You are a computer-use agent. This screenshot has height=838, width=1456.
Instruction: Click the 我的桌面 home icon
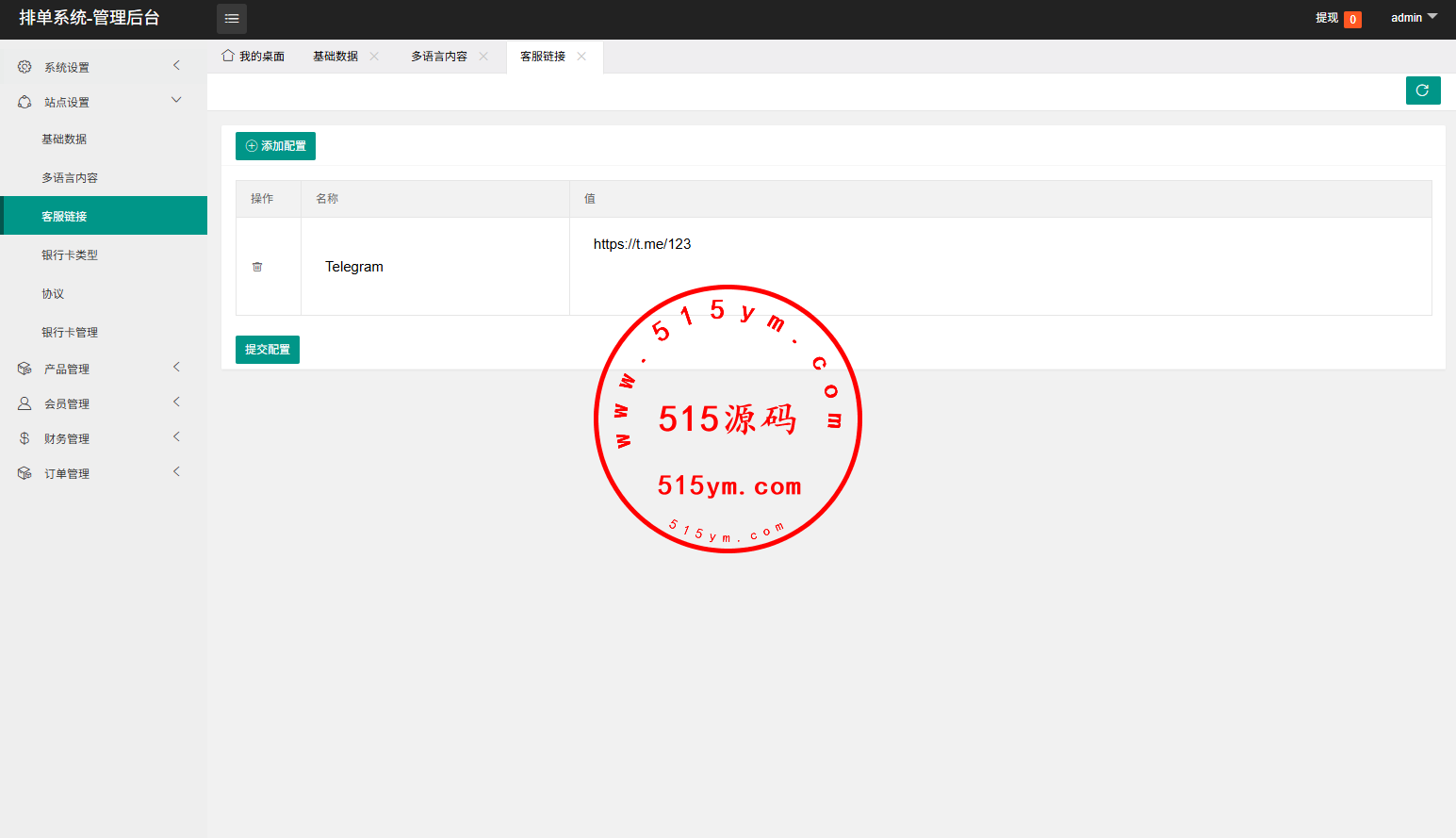pyautogui.click(x=228, y=56)
